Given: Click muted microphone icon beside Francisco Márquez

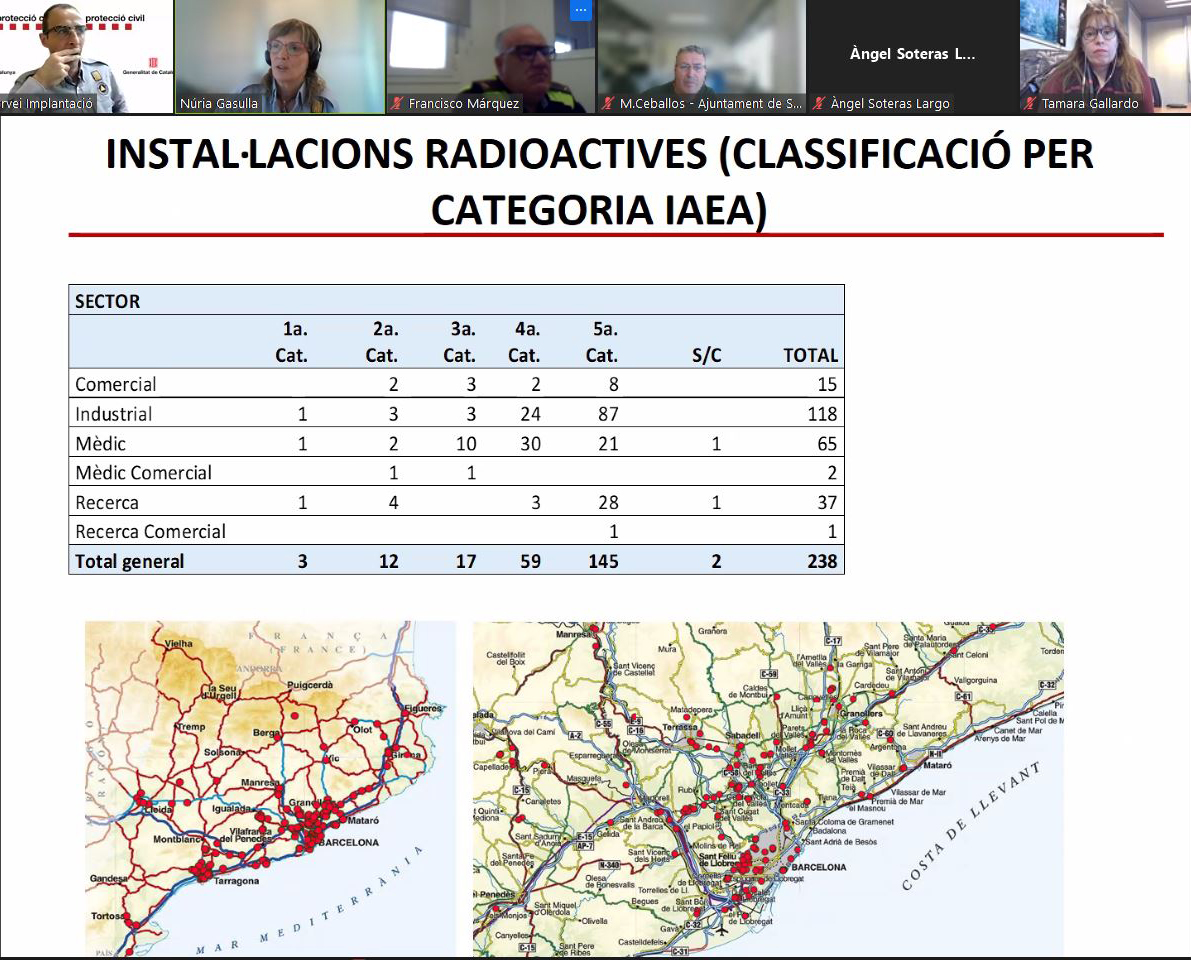Looking at the screenshot, I should (396, 103).
